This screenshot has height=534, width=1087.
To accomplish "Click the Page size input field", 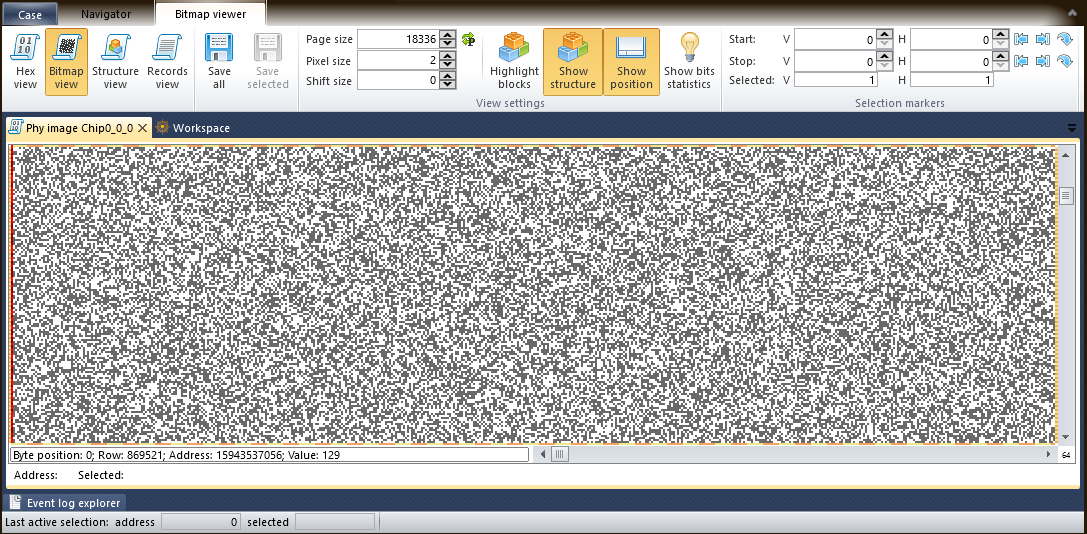I will (x=399, y=40).
